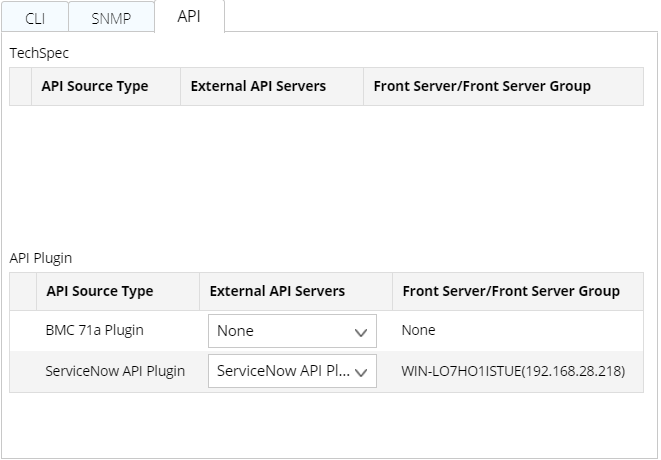Click API Plugin External API Servers header
Screen dimensions: 661x460
click(277, 291)
